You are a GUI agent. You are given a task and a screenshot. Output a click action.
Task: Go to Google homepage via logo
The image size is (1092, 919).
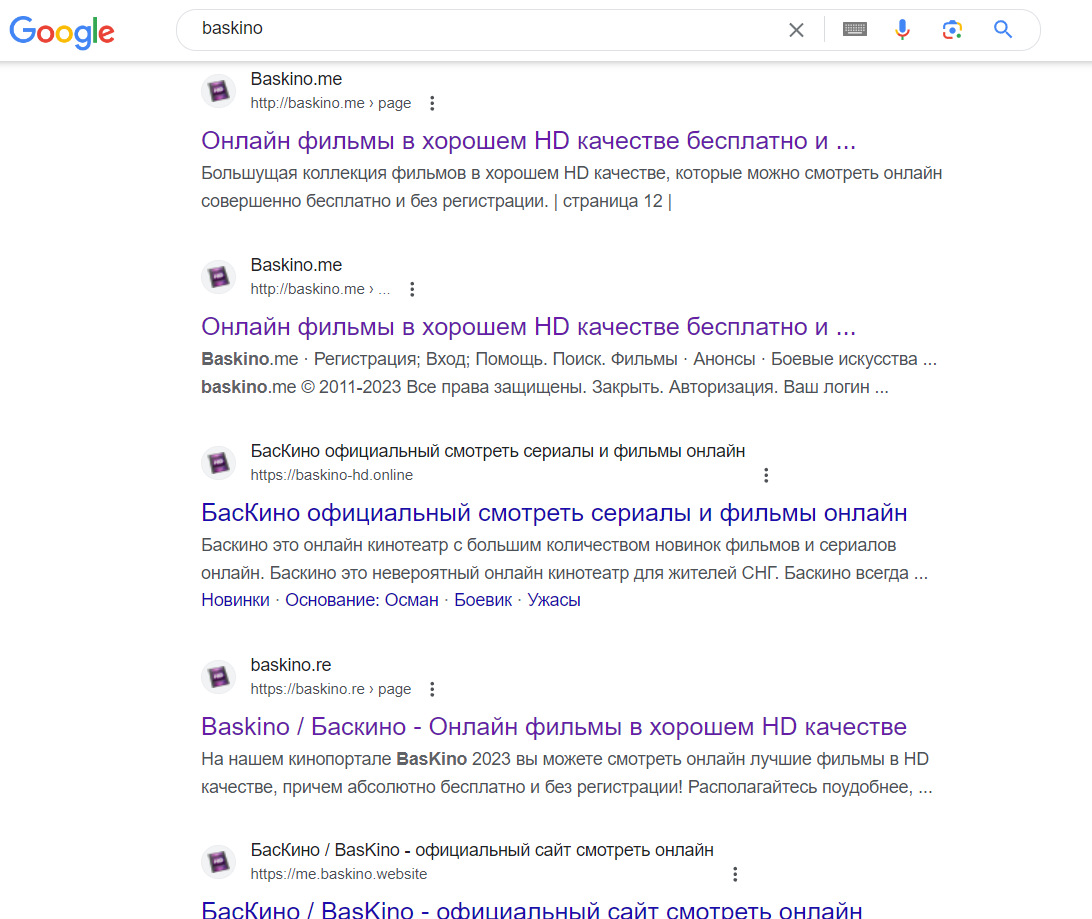[62, 31]
